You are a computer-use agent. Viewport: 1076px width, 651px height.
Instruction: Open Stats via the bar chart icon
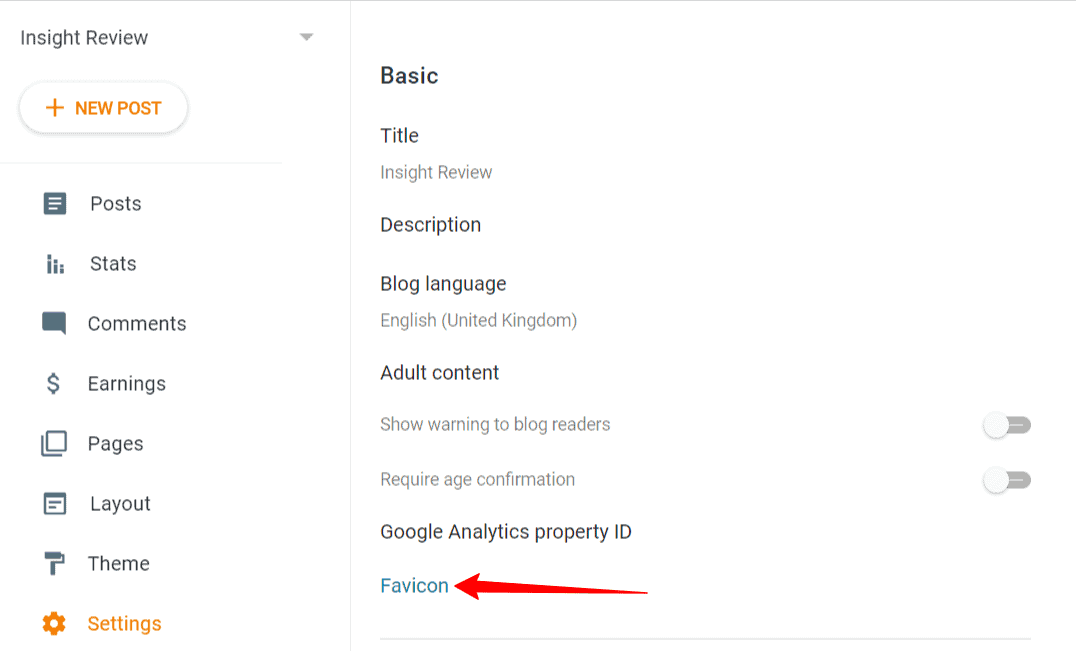click(53, 263)
